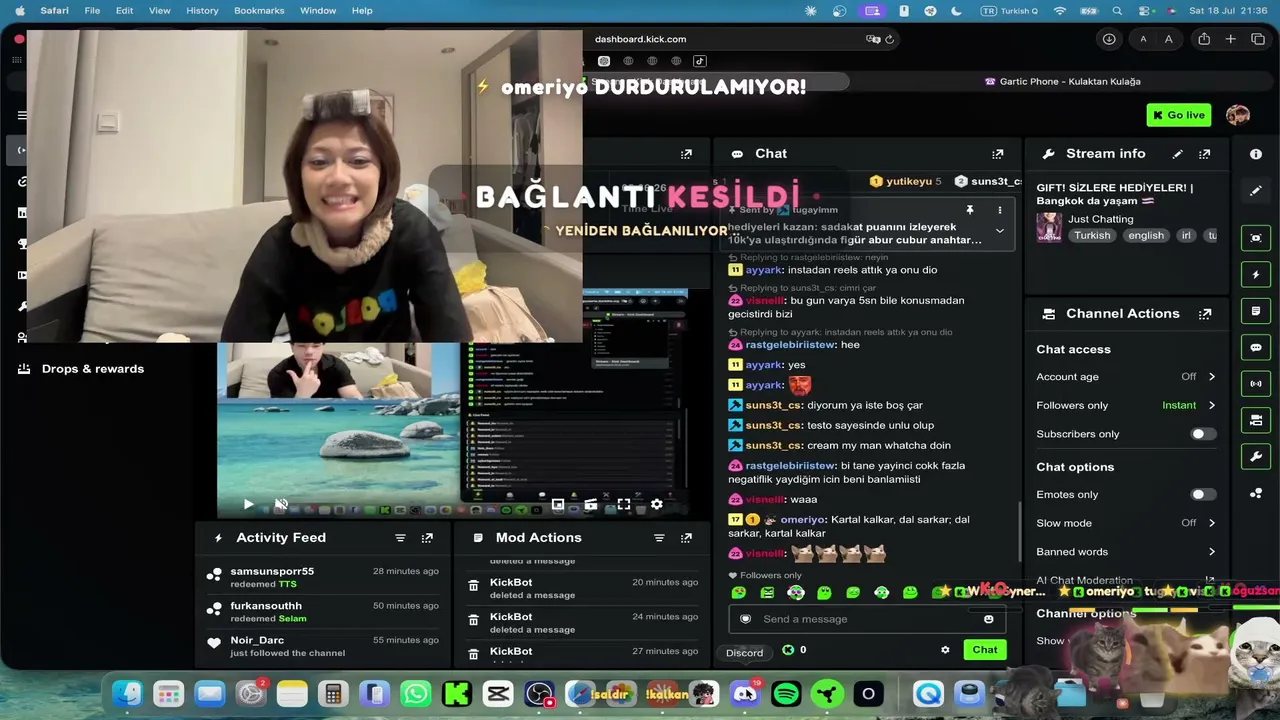Open Just Chatting category thumbnail
Screen dimensions: 1280x720
1049,227
